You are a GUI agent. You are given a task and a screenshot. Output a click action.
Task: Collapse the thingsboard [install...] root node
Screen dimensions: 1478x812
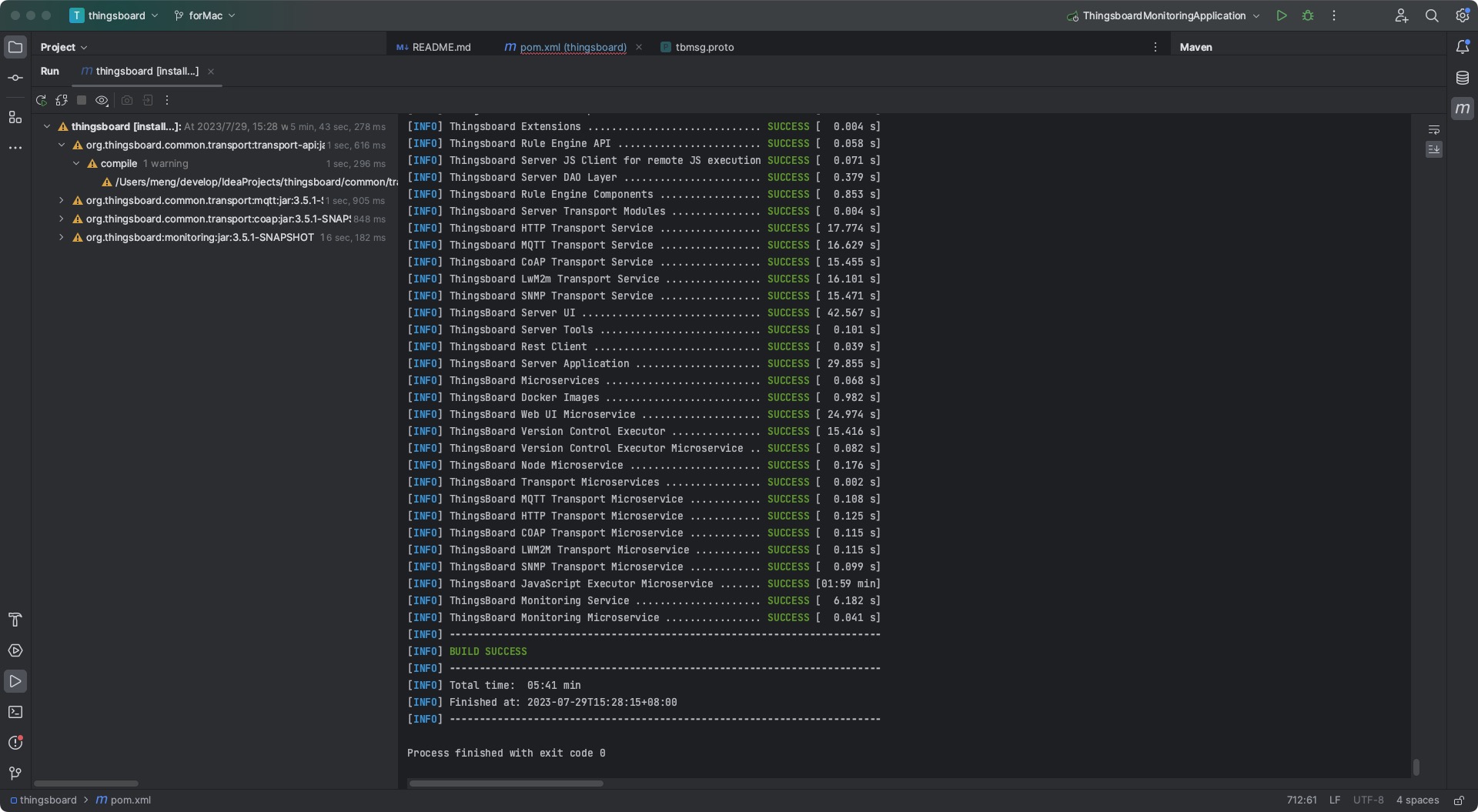47,126
